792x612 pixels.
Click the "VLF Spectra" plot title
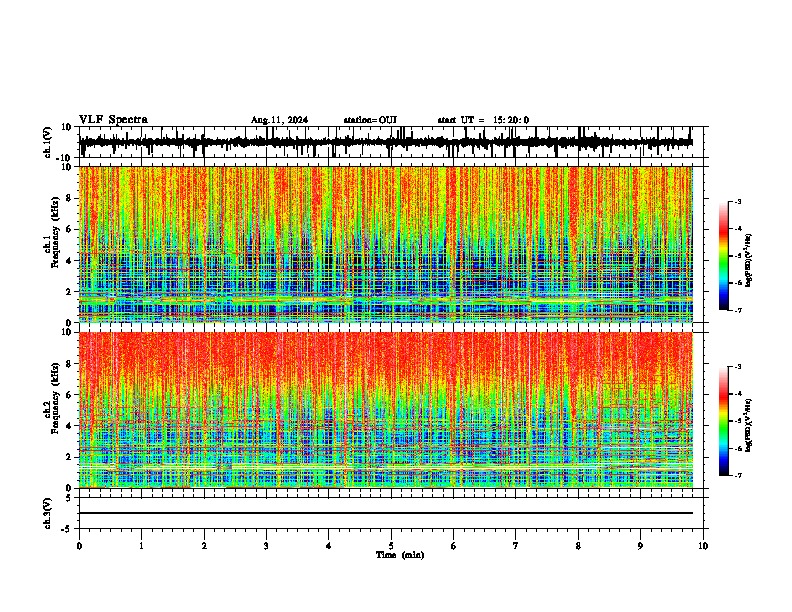tap(113, 120)
